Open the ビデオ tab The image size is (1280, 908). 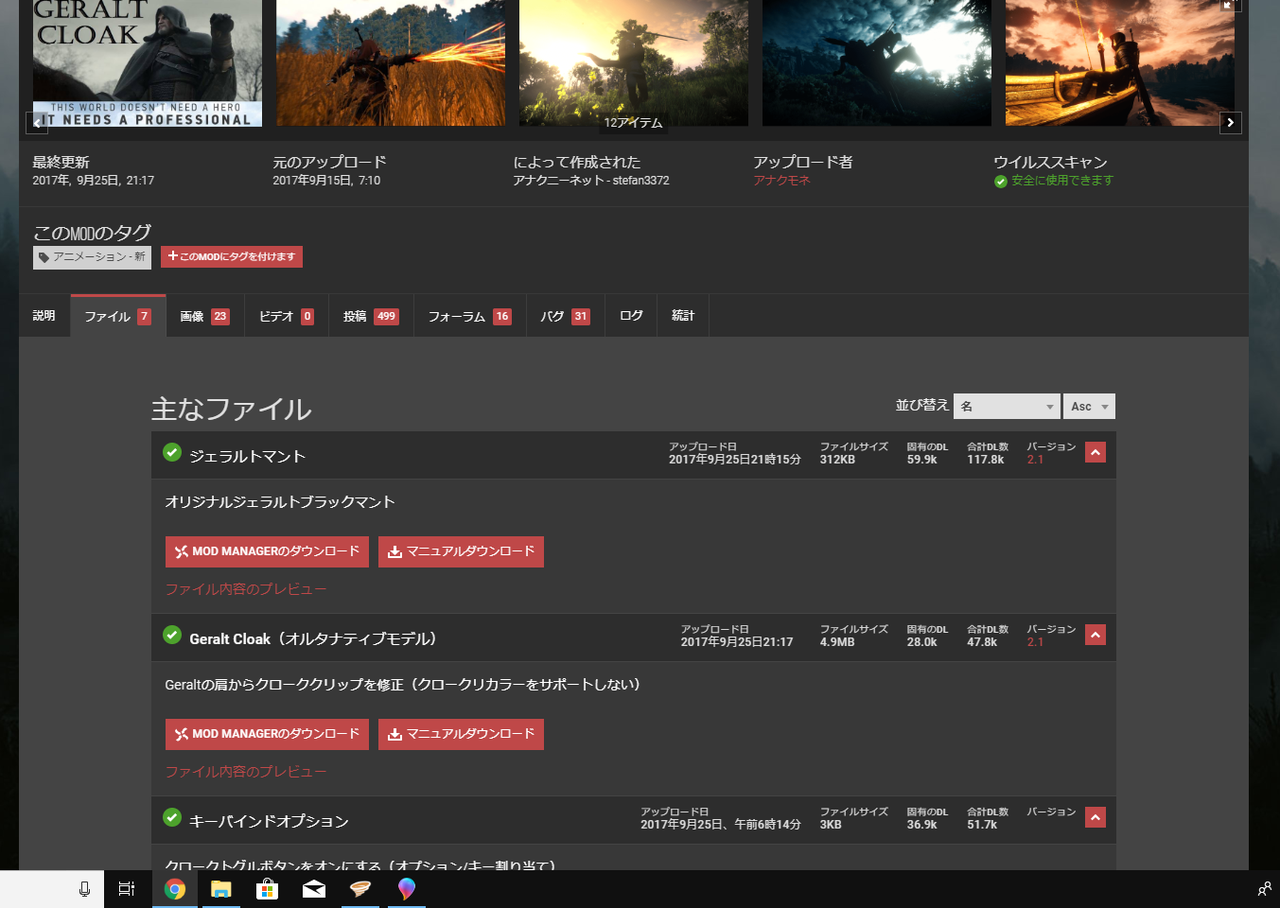[x=286, y=316]
